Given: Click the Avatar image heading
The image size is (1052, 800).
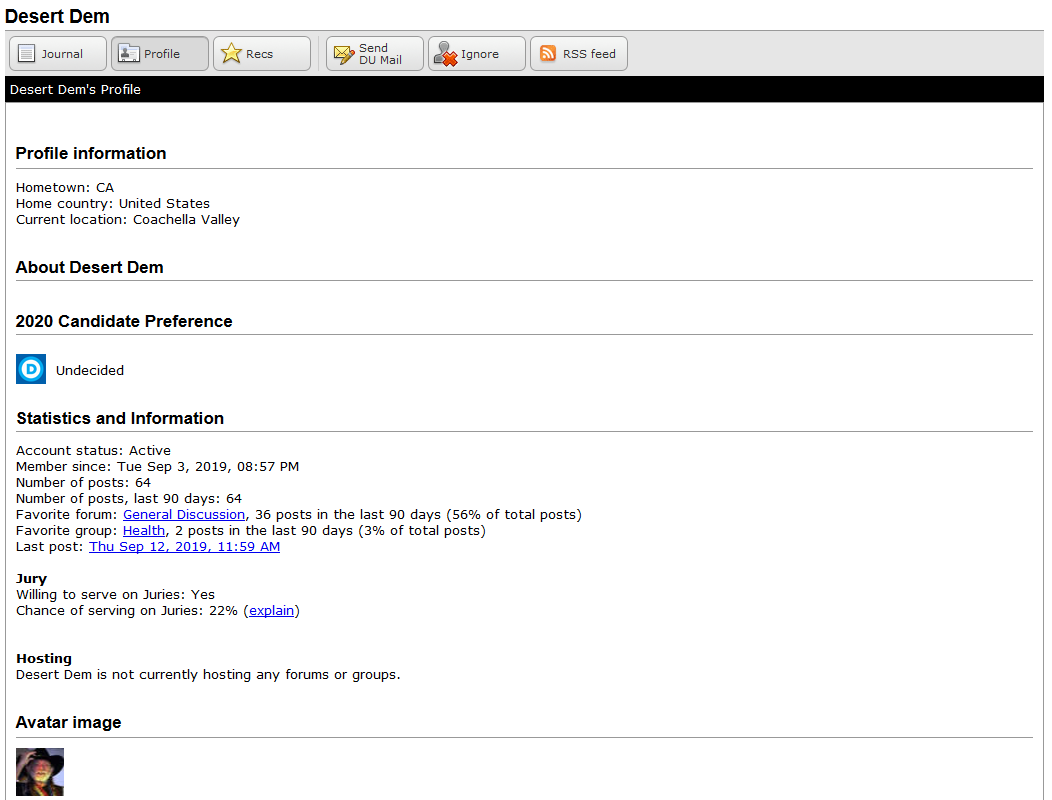Looking at the screenshot, I should (68, 722).
